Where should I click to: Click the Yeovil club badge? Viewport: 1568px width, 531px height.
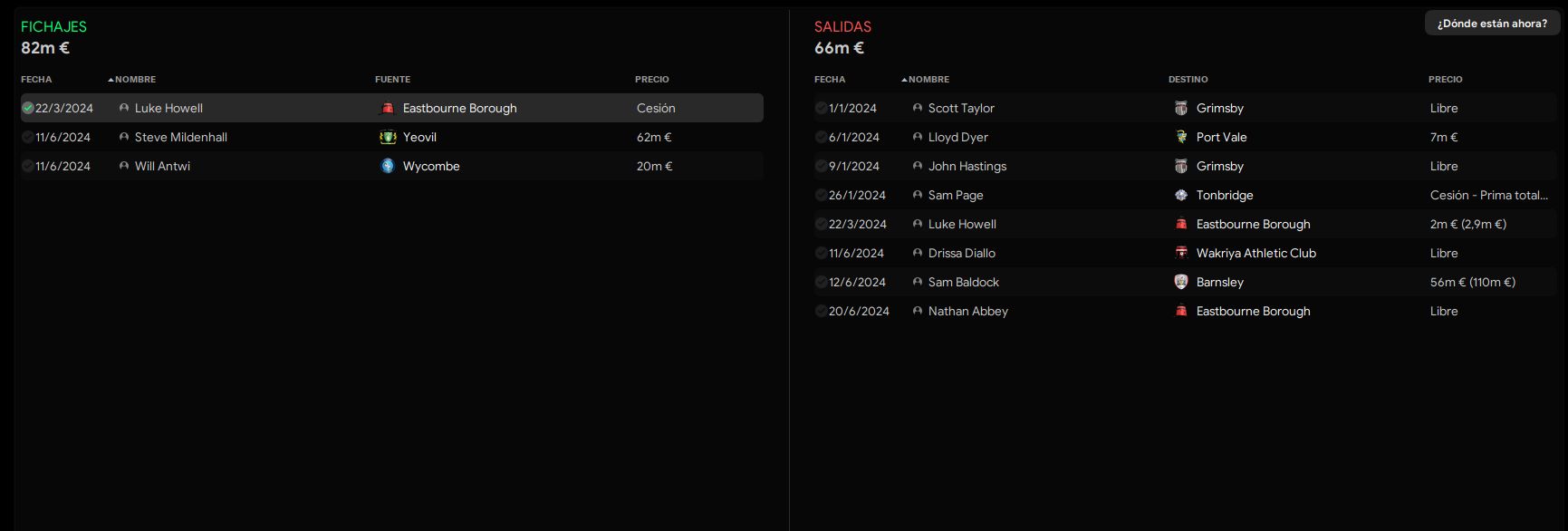pos(388,137)
